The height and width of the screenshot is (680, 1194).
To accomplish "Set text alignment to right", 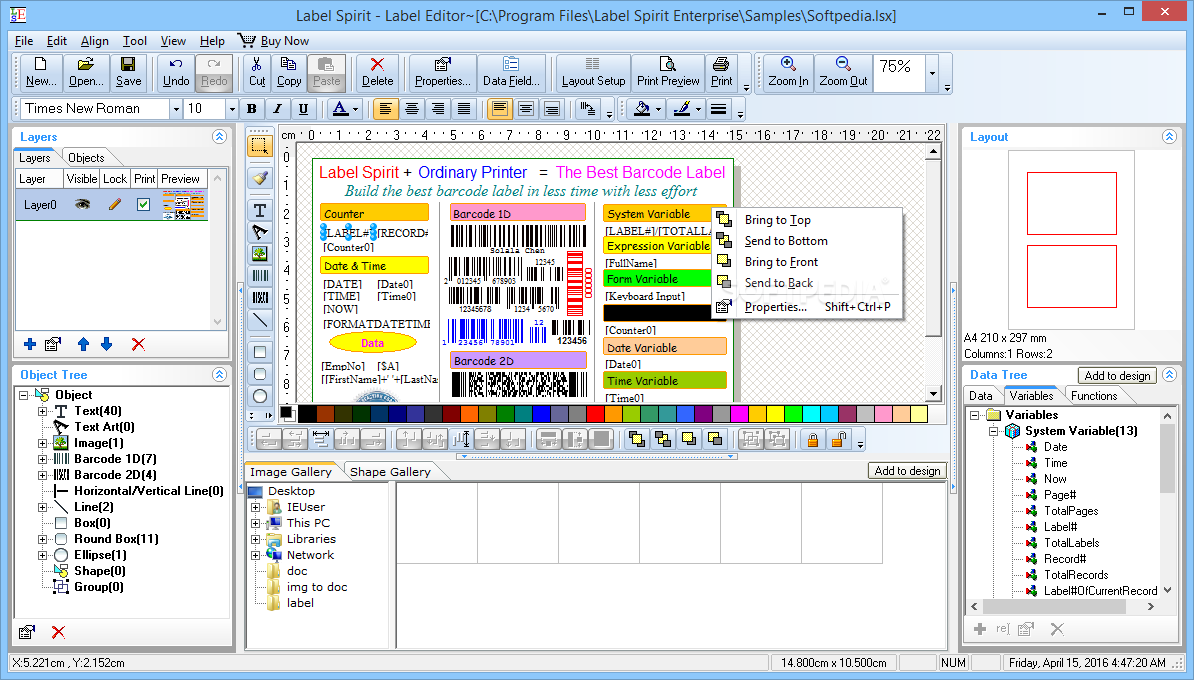I will coord(437,109).
